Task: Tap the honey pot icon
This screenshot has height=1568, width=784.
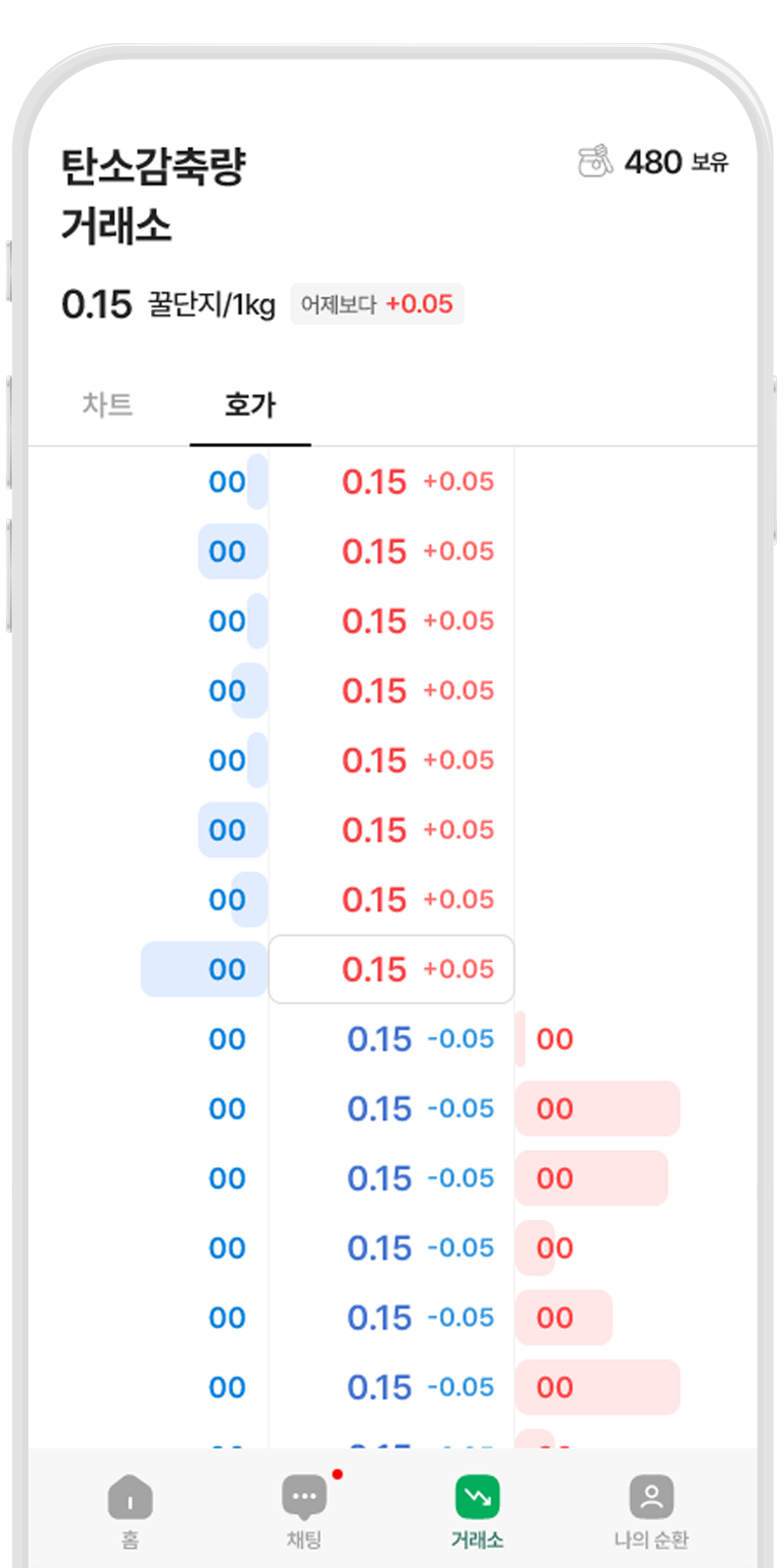Action: [595, 161]
